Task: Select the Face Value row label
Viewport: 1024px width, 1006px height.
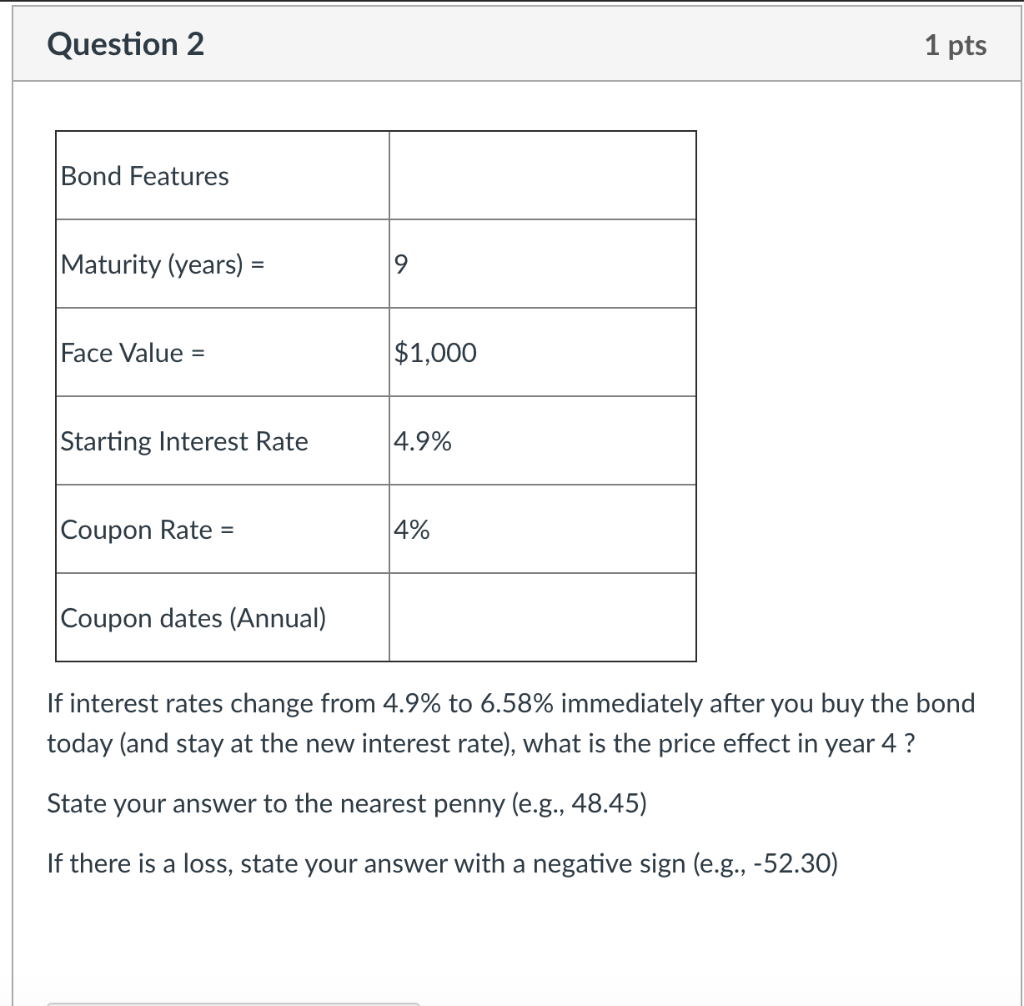Action: click(x=131, y=352)
